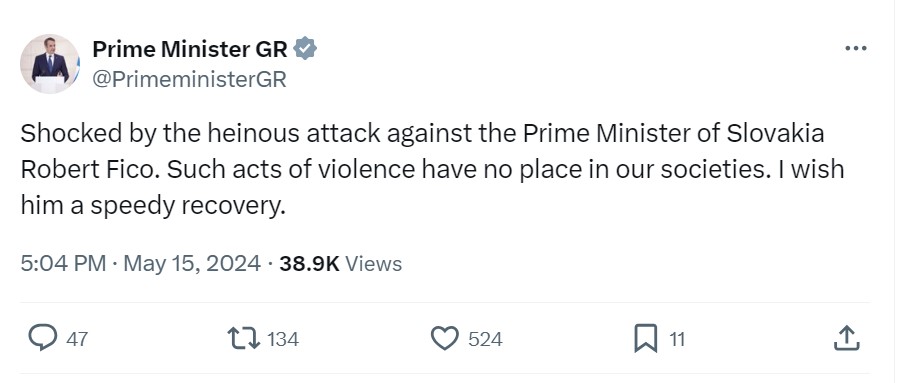View the 38.9K Views analytics

[341, 264]
